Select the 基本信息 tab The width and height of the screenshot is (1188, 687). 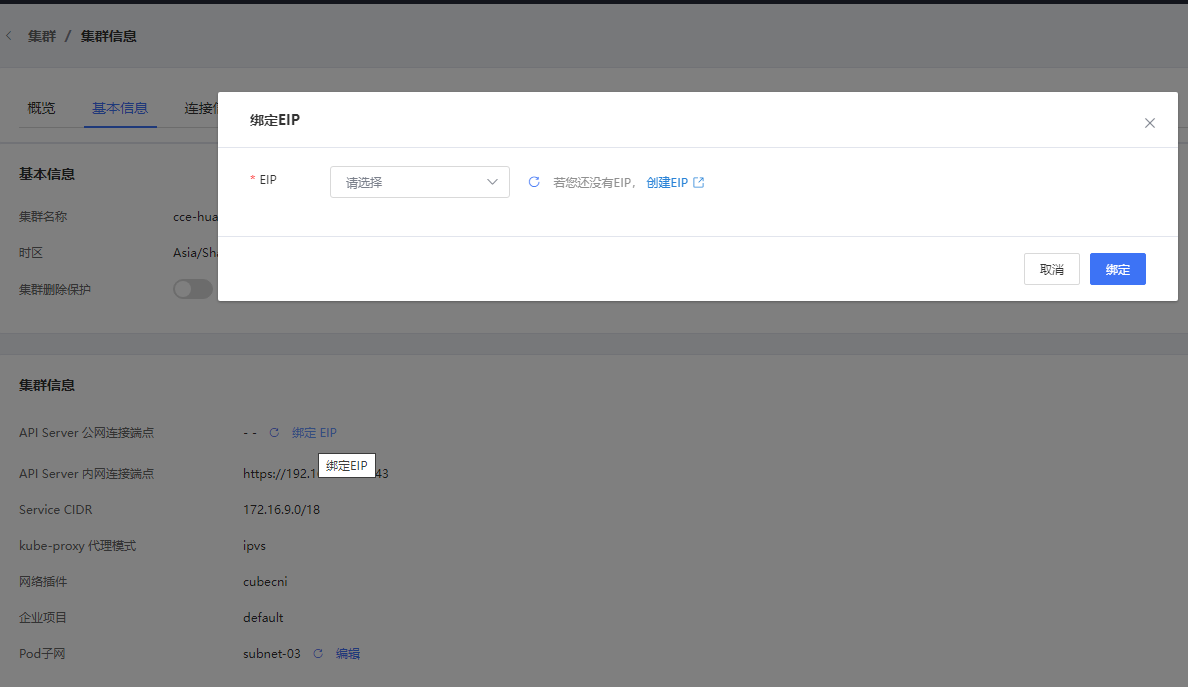click(120, 108)
